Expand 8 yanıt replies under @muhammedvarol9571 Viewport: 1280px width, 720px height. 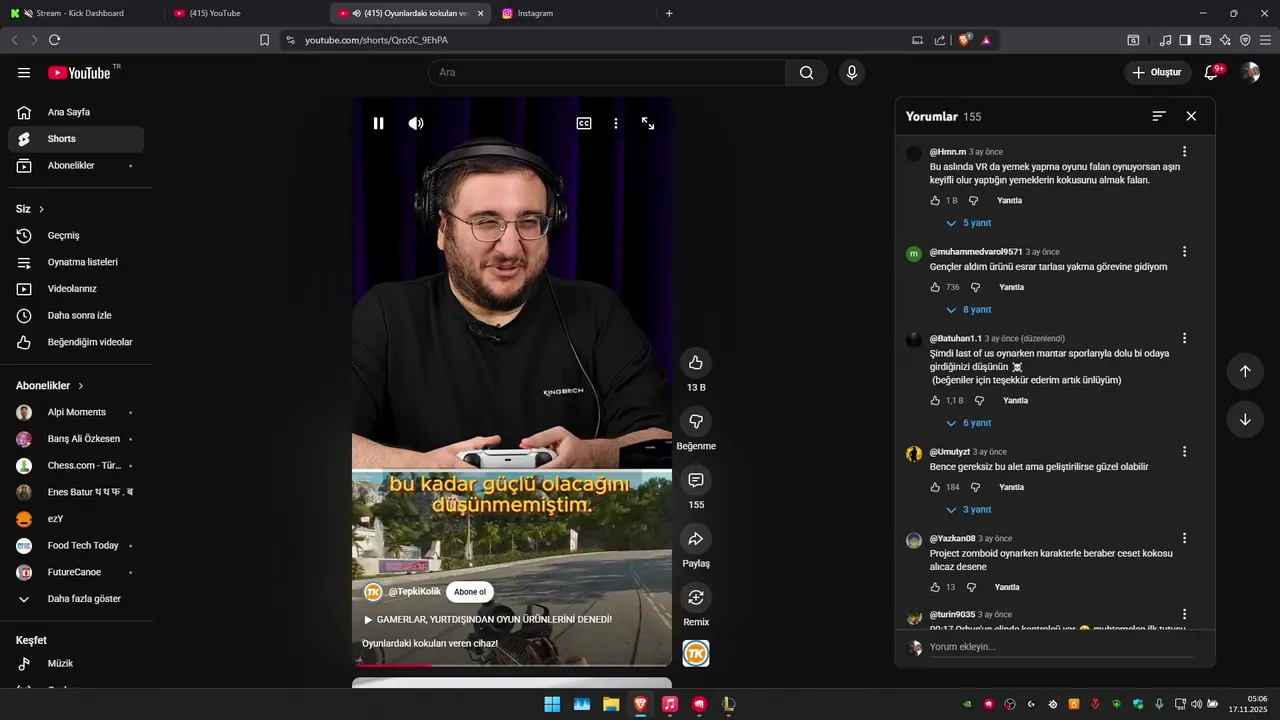point(969,310)
